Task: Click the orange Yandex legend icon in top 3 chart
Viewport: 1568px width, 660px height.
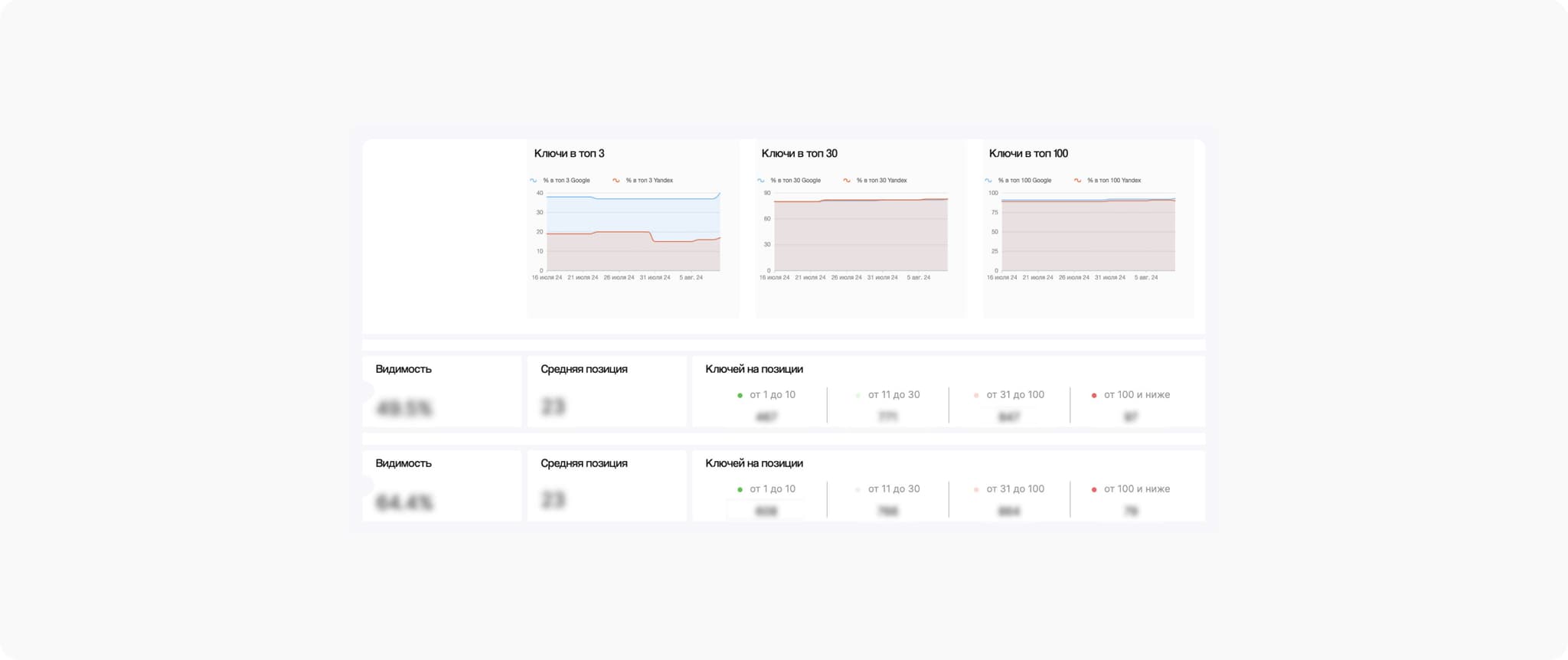Action: click(x=616, y=181)
